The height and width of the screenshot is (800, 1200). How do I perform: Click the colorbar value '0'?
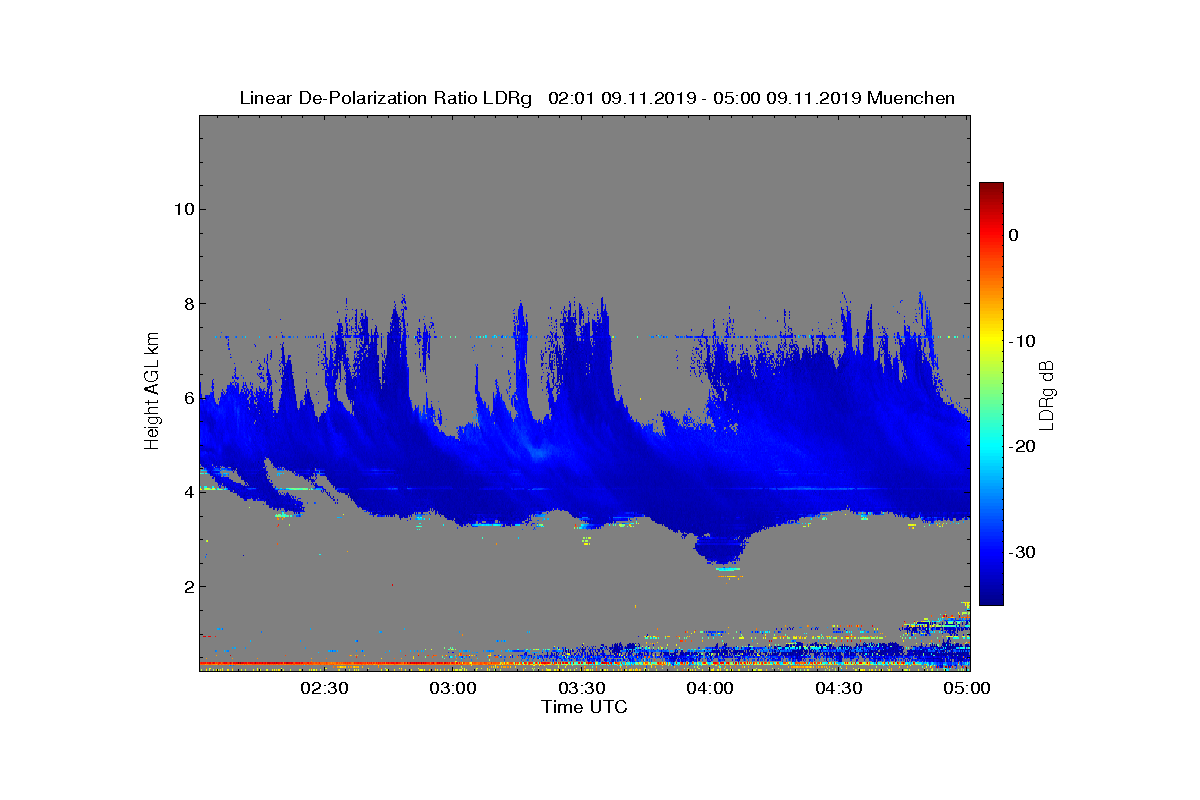[x=1013, y=235]
